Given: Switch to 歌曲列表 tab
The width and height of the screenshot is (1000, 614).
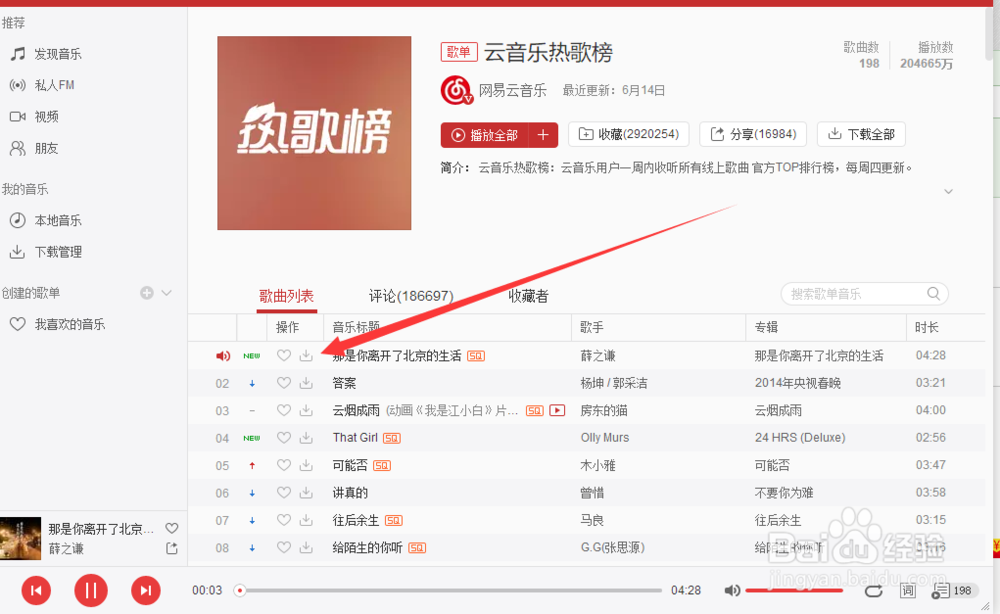Looking at the screenshot, I should pyautogui.click(x=286, y=296).
